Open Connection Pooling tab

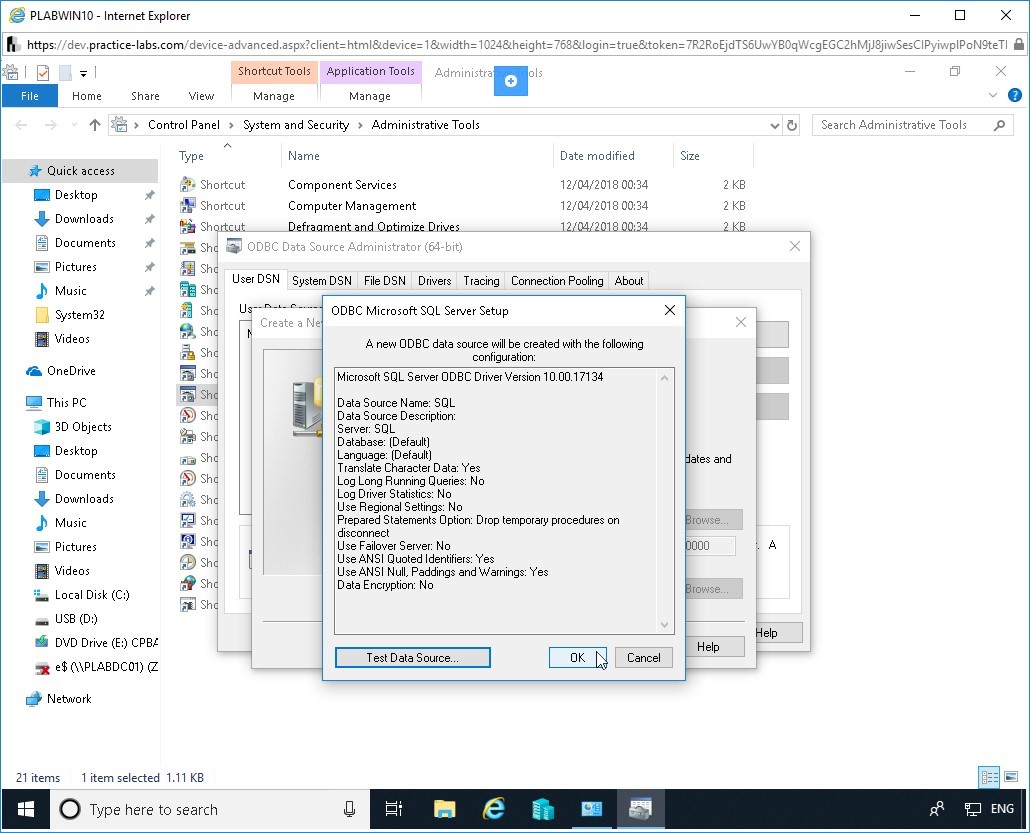tap(557, 281)
